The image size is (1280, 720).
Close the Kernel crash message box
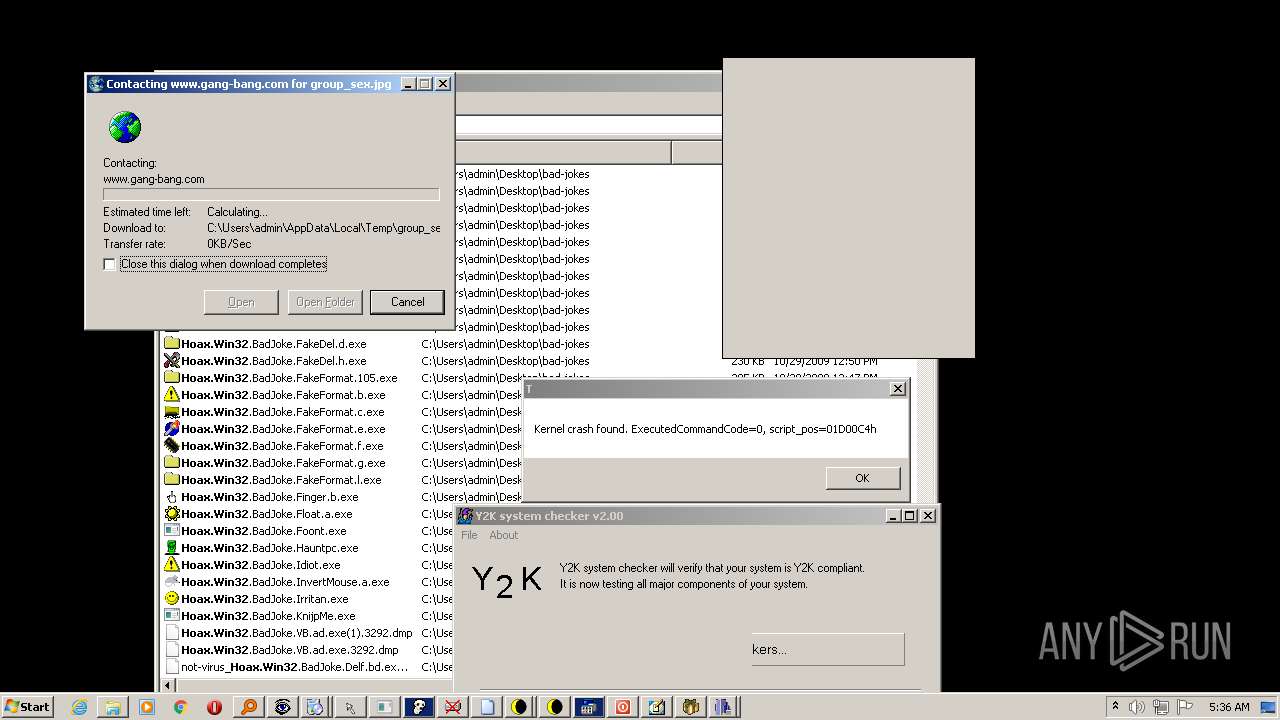click(897, 388)
